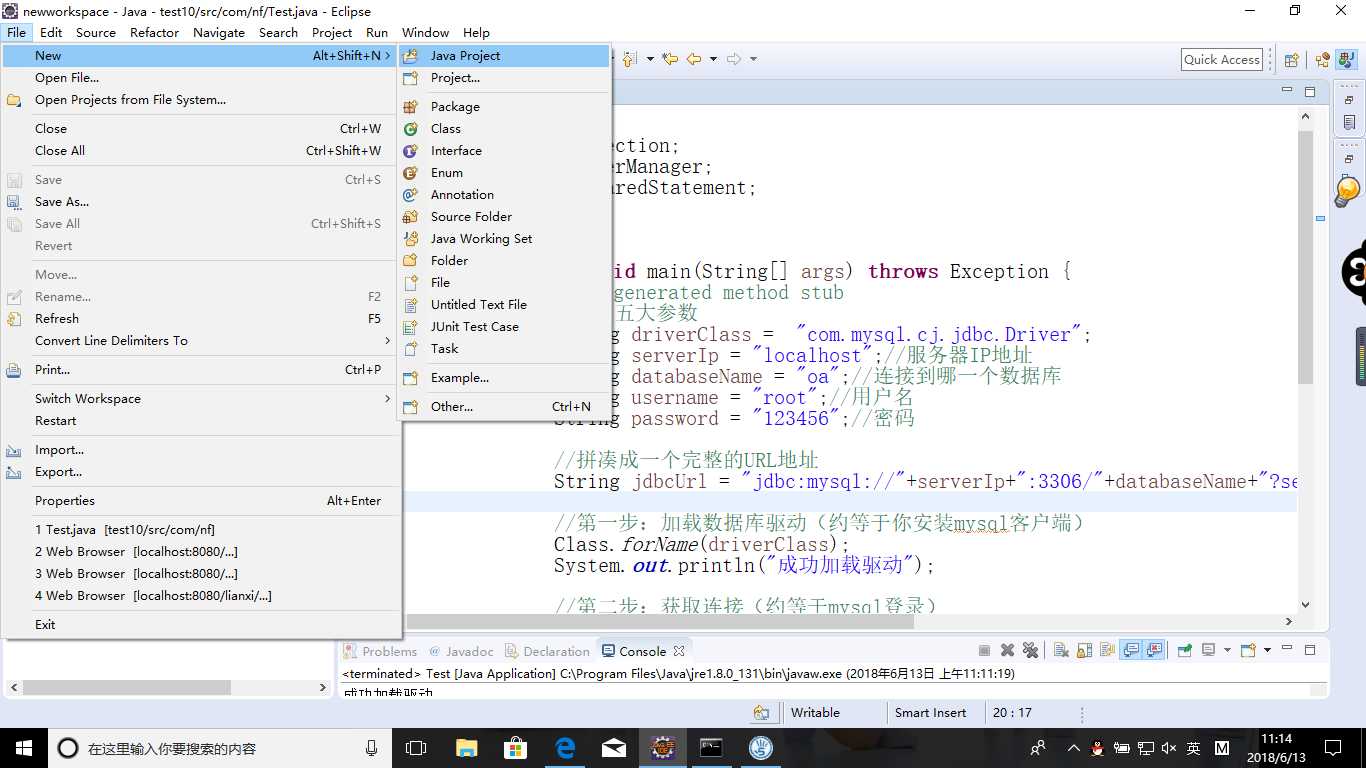Choose Import... in the File menu
The height and width of the screenshot is (768, 1366).
click(59, 450)
